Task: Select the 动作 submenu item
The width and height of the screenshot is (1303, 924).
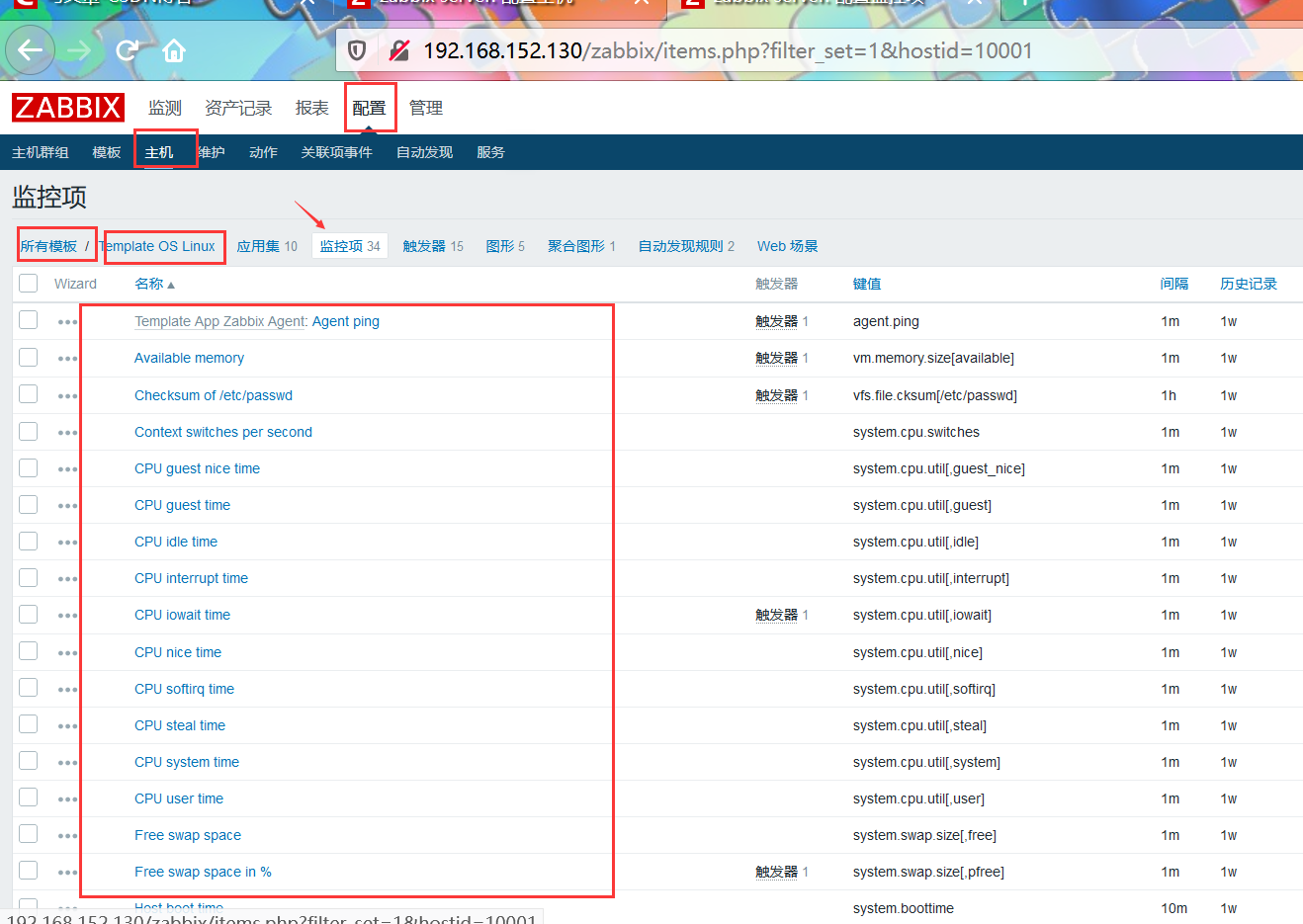Action: point(263,152)
